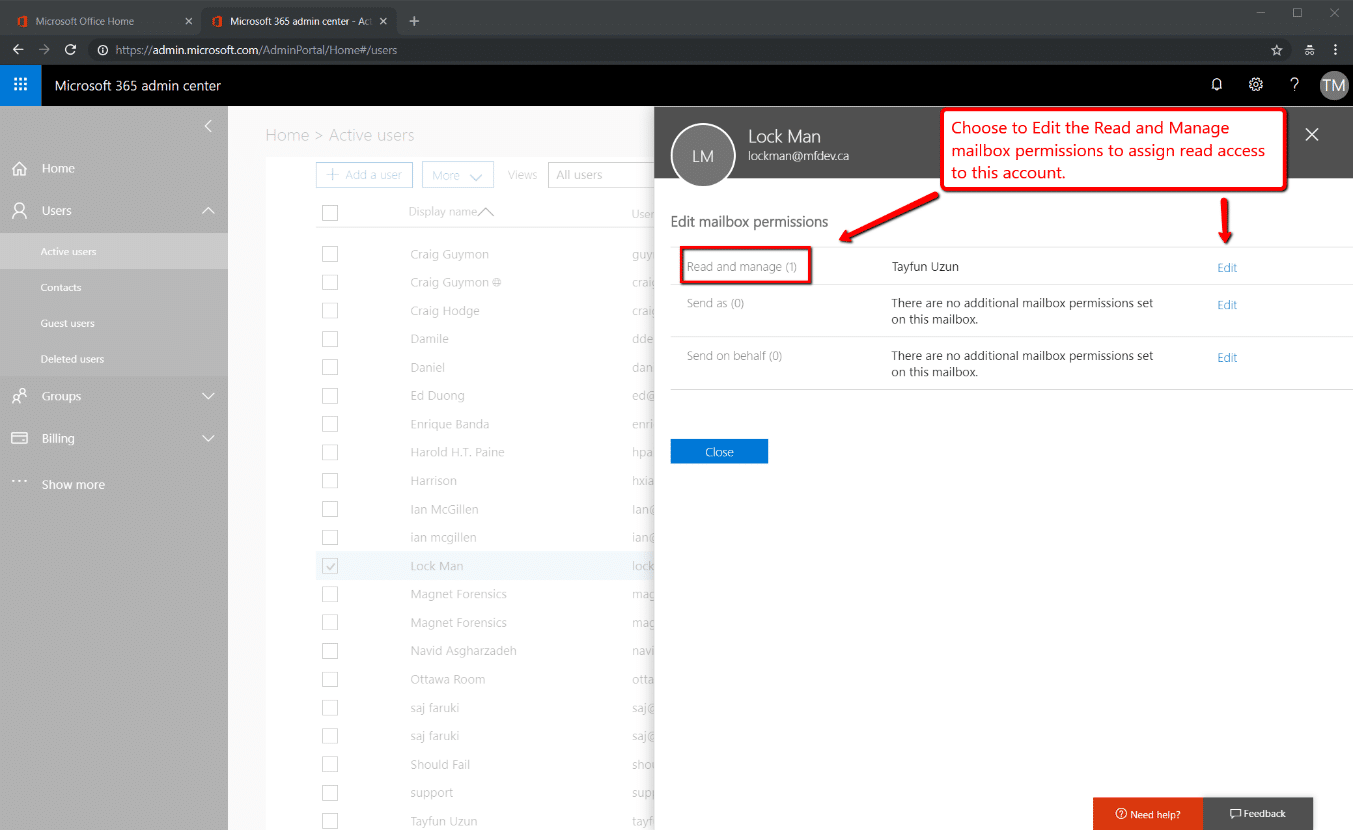Open the Views All users dropdown
This screenshot has width=1353, height=830.
(600, 175)
